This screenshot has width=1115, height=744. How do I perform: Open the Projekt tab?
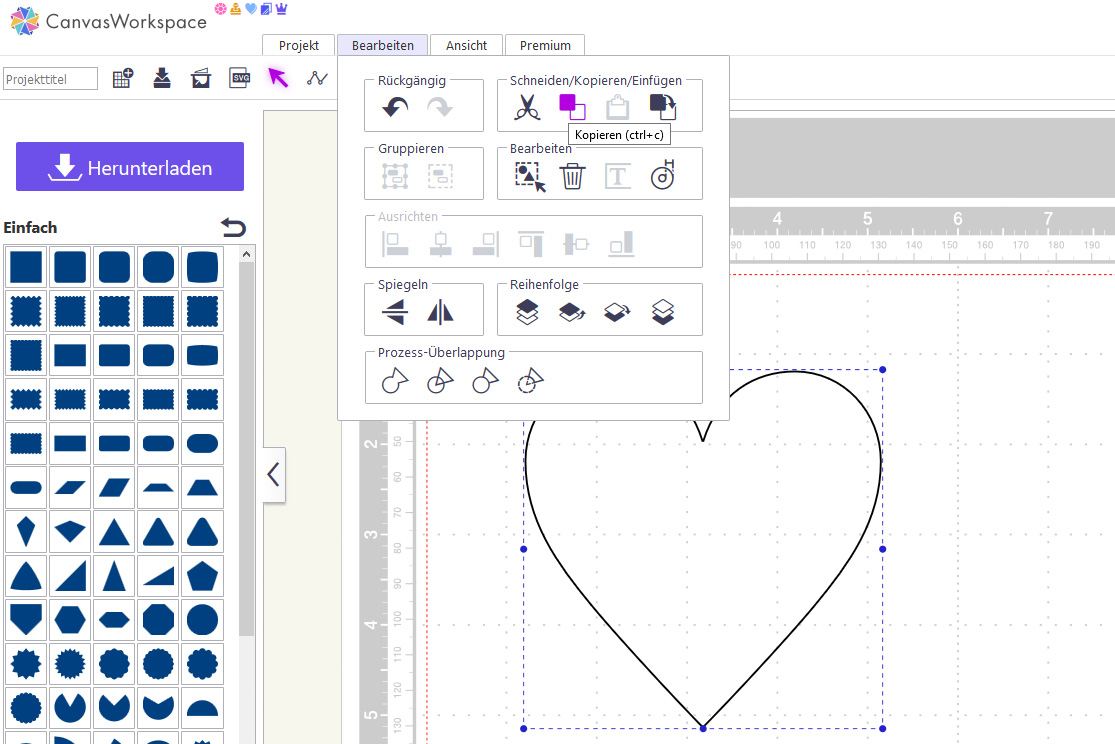pos(298,45)
